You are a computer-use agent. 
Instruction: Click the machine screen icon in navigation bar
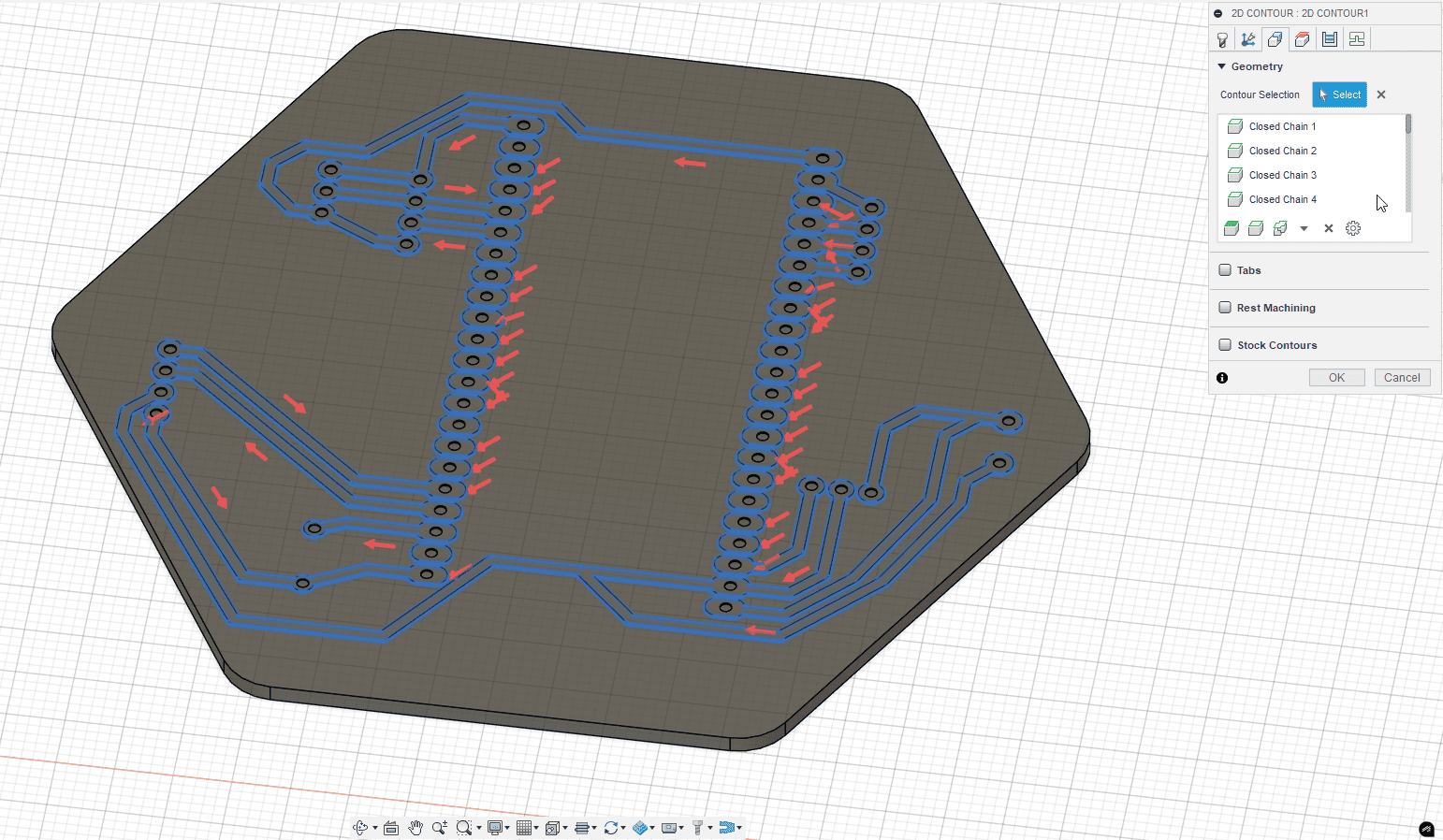tap(669, 828)
